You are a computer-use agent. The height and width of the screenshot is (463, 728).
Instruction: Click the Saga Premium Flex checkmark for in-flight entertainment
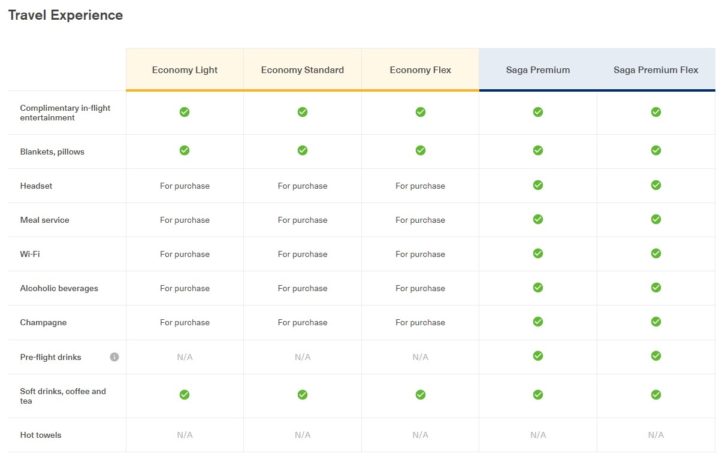656,112
